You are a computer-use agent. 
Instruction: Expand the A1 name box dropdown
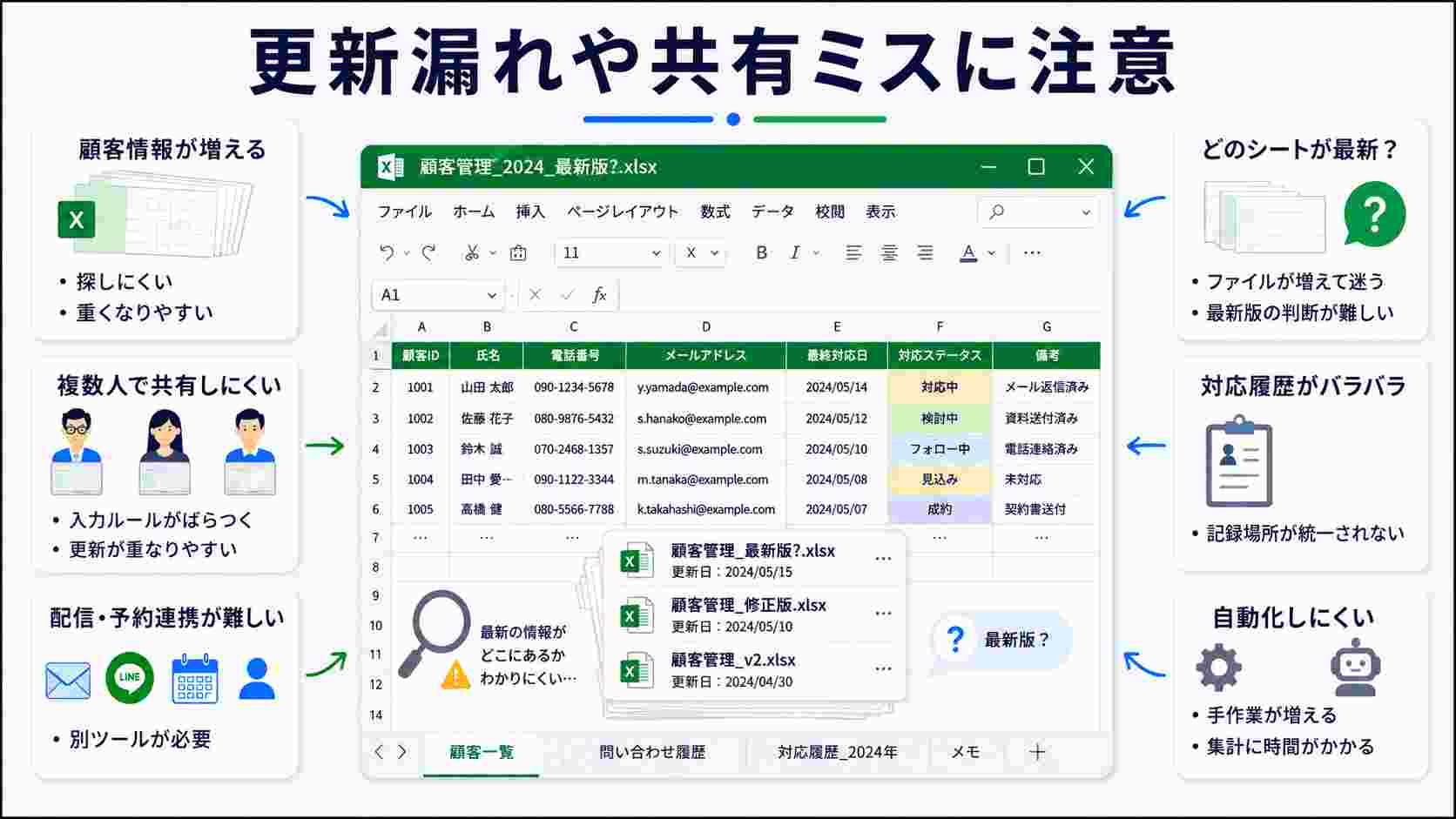pos(491,296)
